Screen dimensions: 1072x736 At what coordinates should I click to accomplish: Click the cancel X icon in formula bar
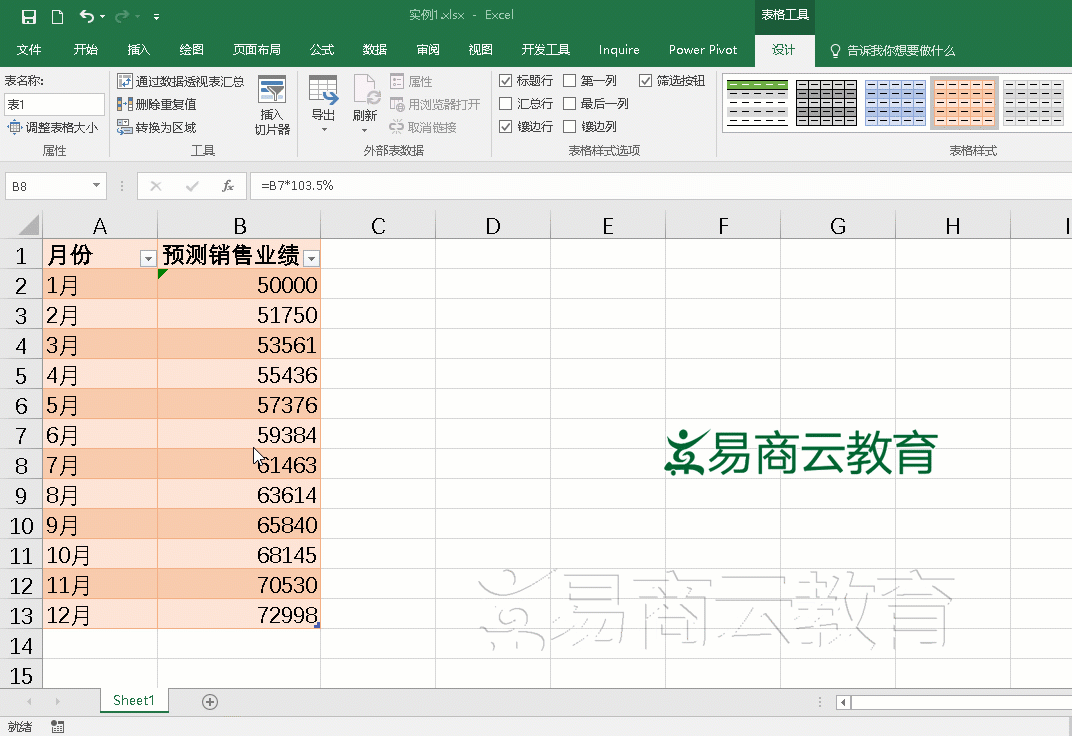[x=156, y=186]
